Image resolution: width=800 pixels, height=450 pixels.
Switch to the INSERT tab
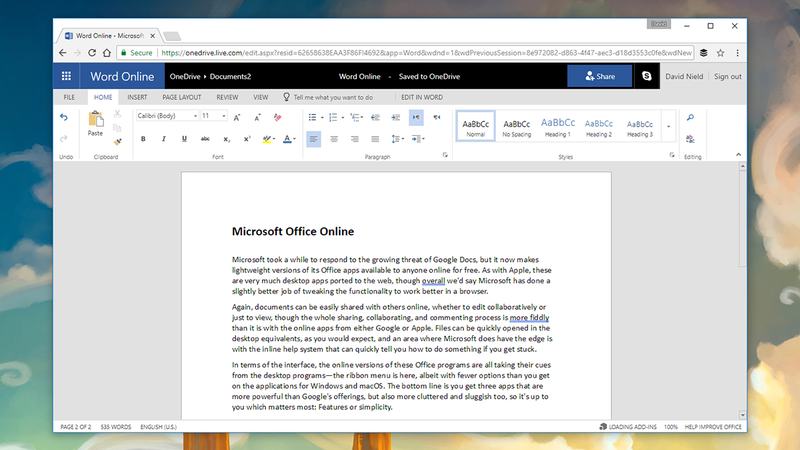pyautogui.click(x=137, y=97)
